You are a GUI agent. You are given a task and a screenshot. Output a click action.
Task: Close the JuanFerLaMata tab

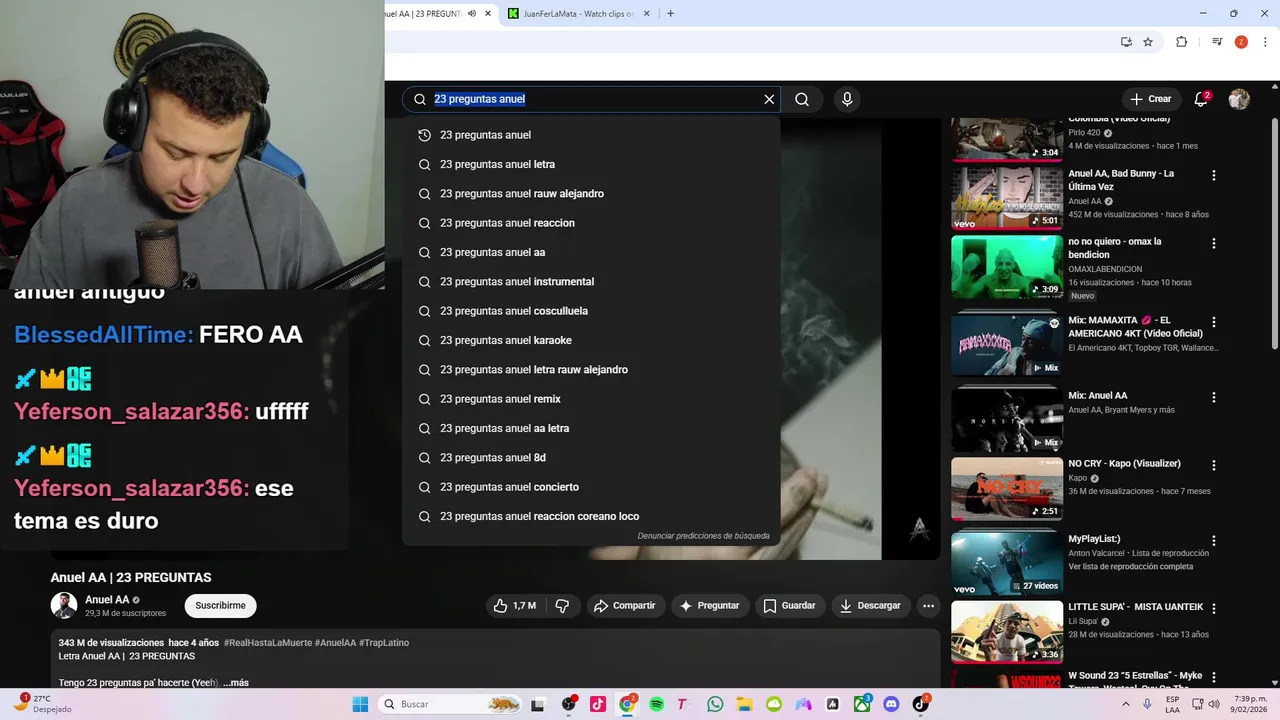pyautogui.click(x=647, y=14)
